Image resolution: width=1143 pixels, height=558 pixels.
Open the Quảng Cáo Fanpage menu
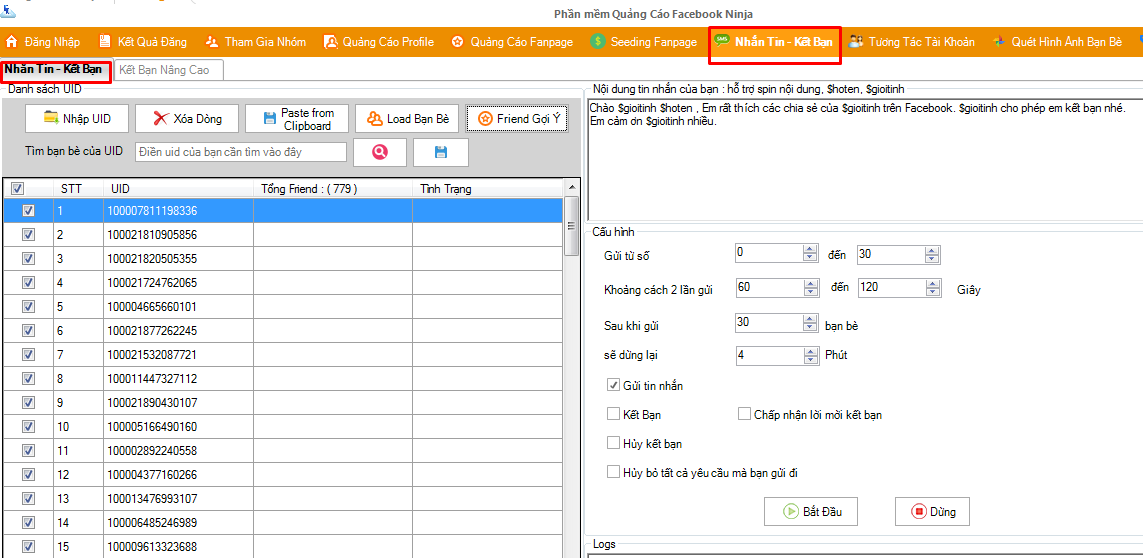pos(512,42)
